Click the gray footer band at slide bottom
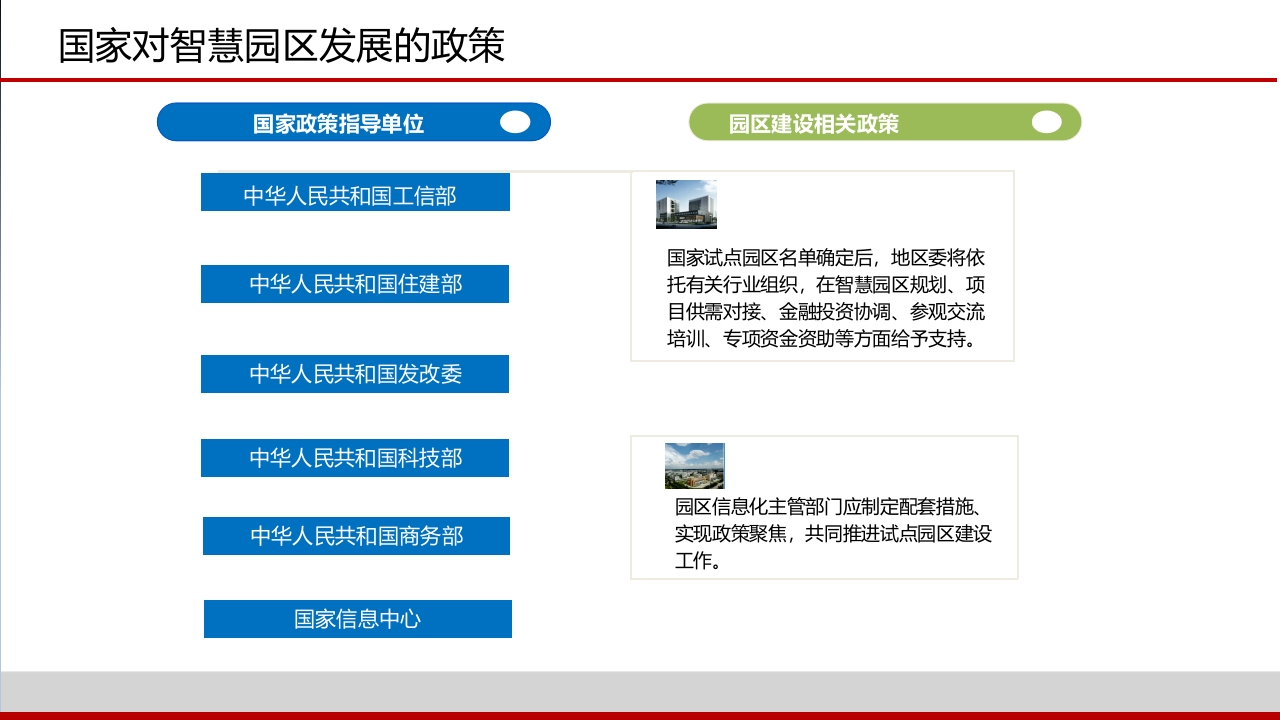 pos(640,691)
